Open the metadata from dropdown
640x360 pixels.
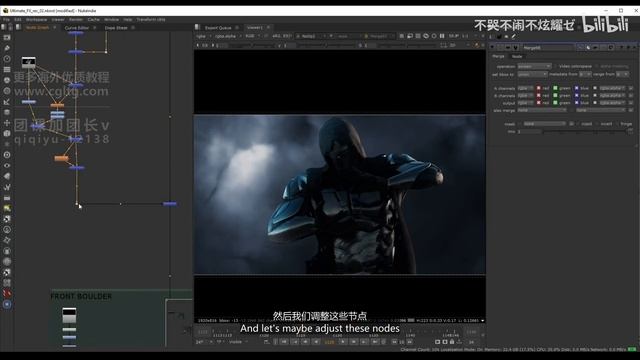[585, 74]
